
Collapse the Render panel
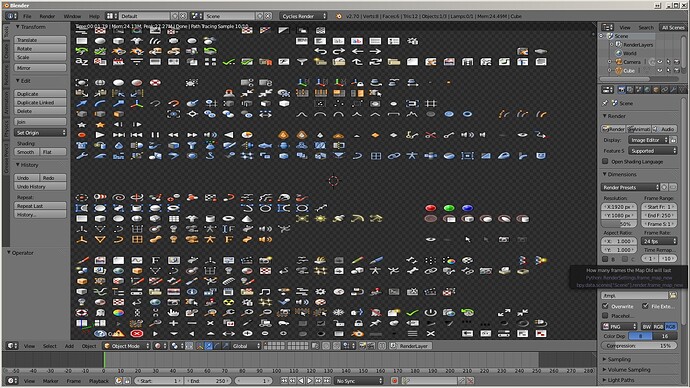606,116
